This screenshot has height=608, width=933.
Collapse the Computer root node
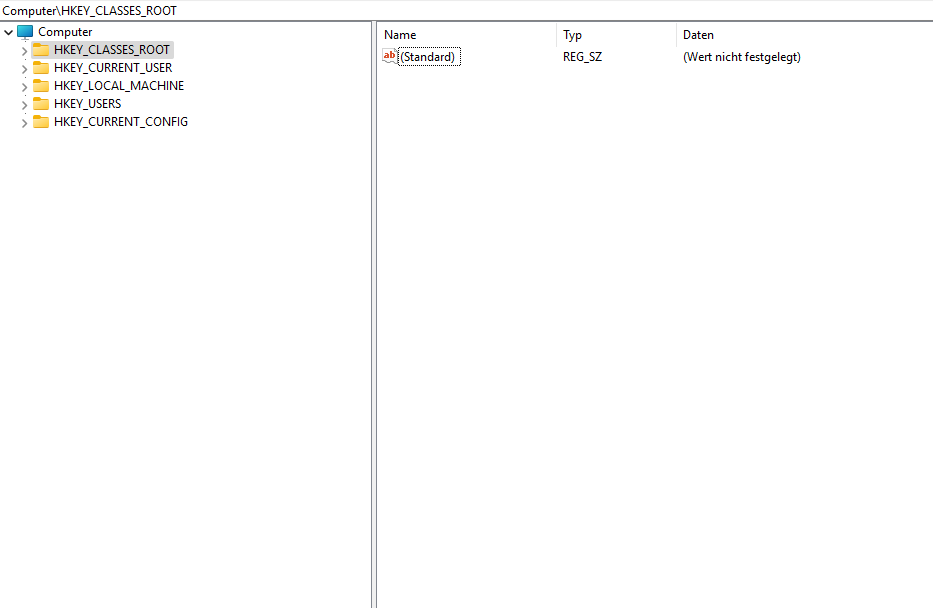(9, 32)
